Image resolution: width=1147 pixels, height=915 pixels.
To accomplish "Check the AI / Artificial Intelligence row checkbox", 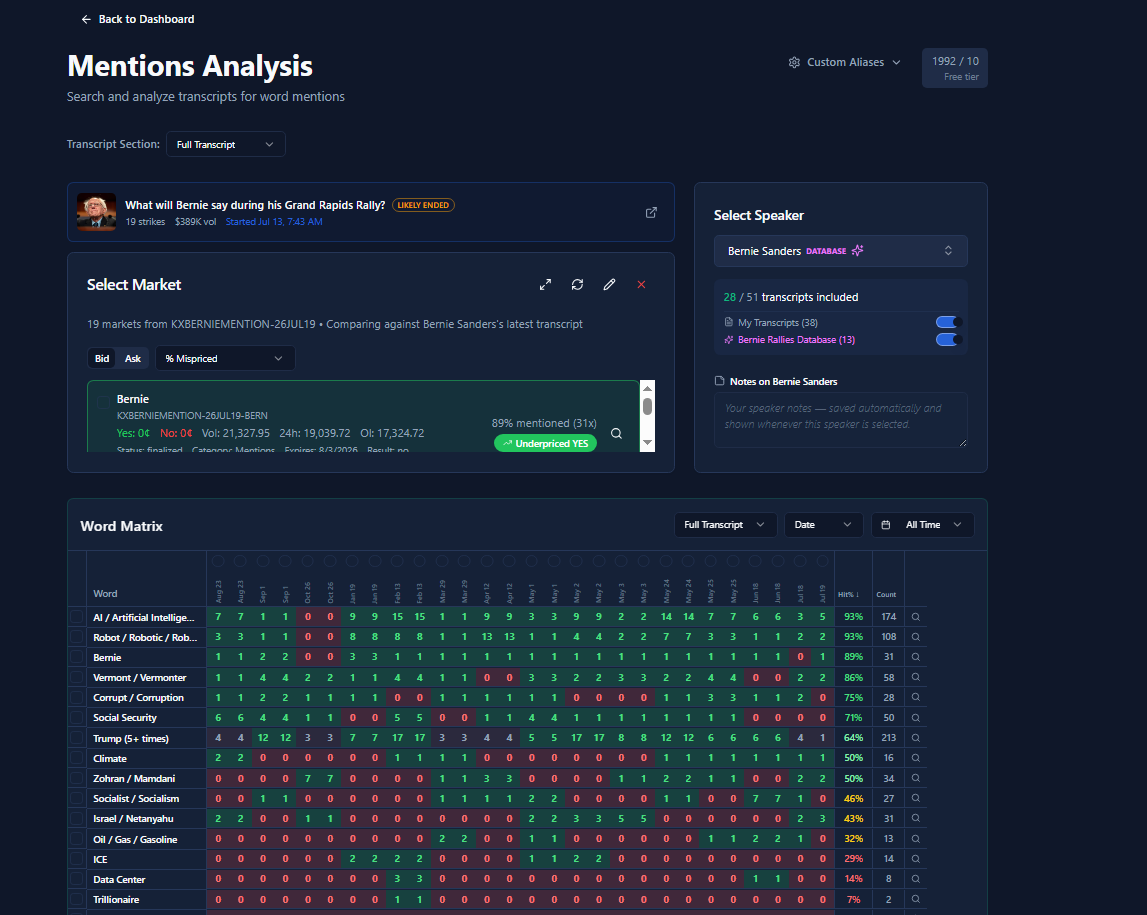I will [77, 617].
